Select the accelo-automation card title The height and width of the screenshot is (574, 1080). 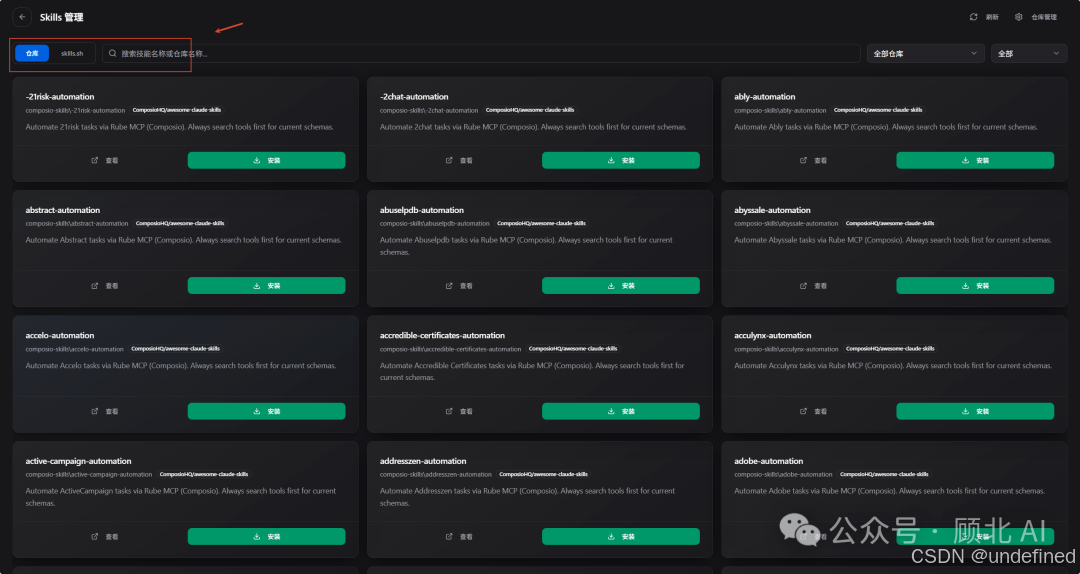(60, 336)
